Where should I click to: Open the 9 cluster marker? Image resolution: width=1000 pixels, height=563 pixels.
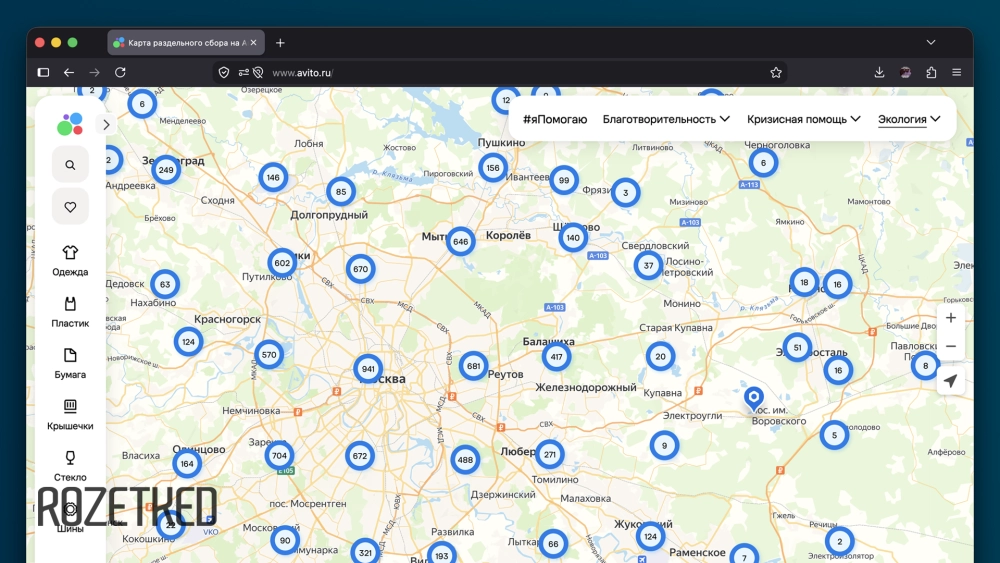click(x=665, y=446)
